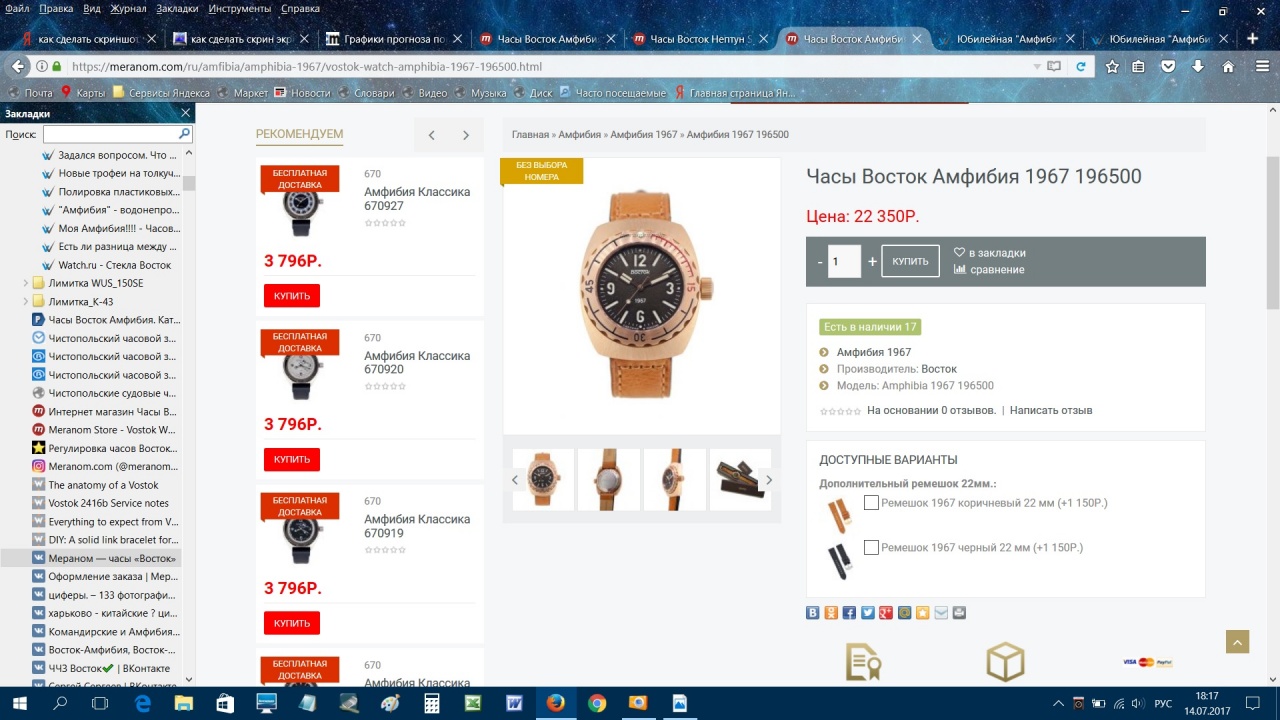Viewport: 1280px width, 720px height.
Task: Click the bookmark star icon in toolbar
Action: pos(1112,67)
